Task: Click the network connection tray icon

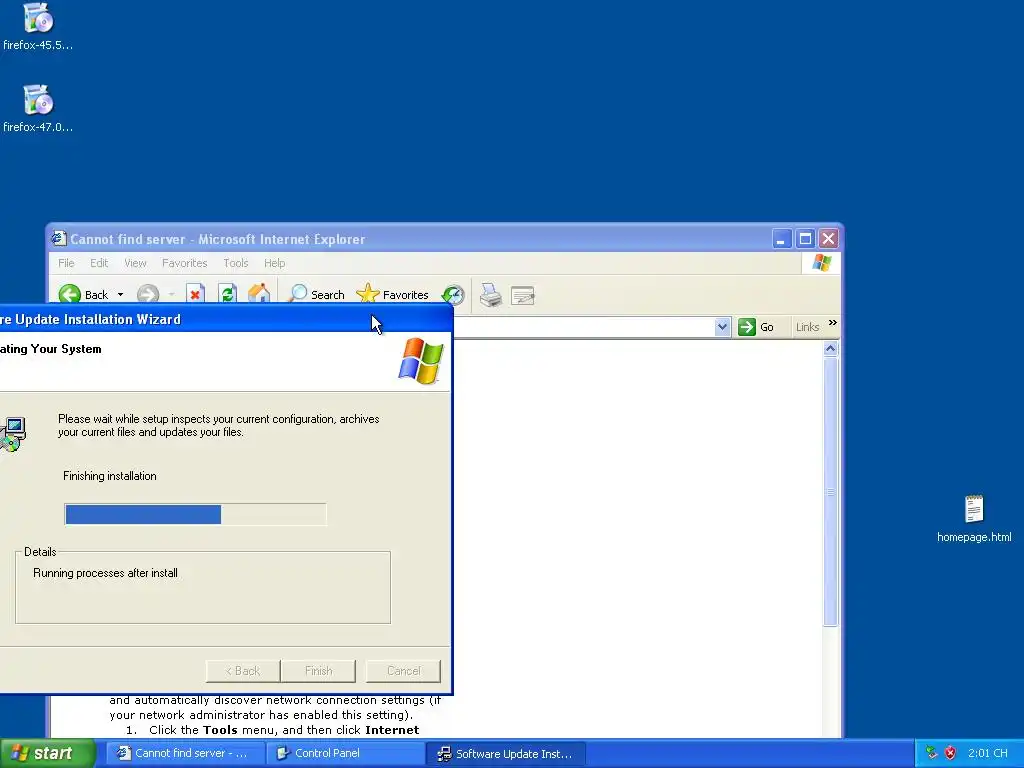Action: pyautogui.click(x=931, y=753)
